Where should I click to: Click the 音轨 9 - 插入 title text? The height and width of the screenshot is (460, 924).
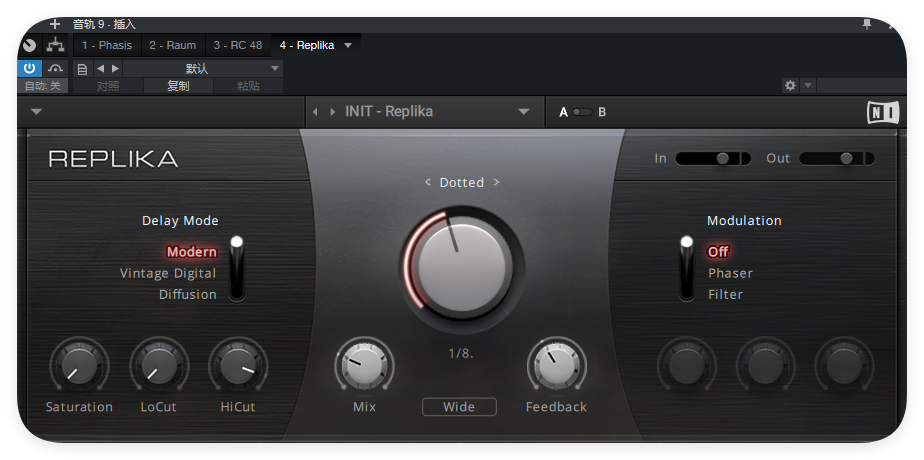point(104,25)
